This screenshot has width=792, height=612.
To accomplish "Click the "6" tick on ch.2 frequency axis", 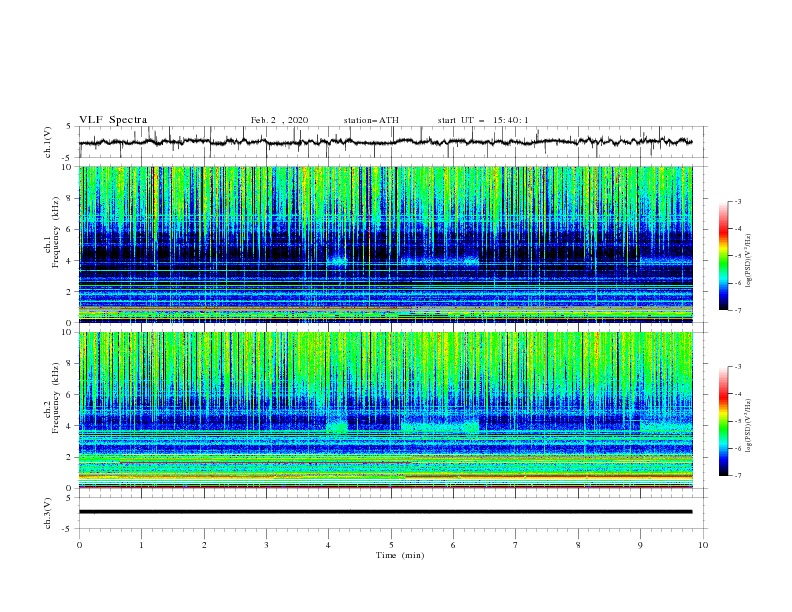I will [x=70, y=394].
